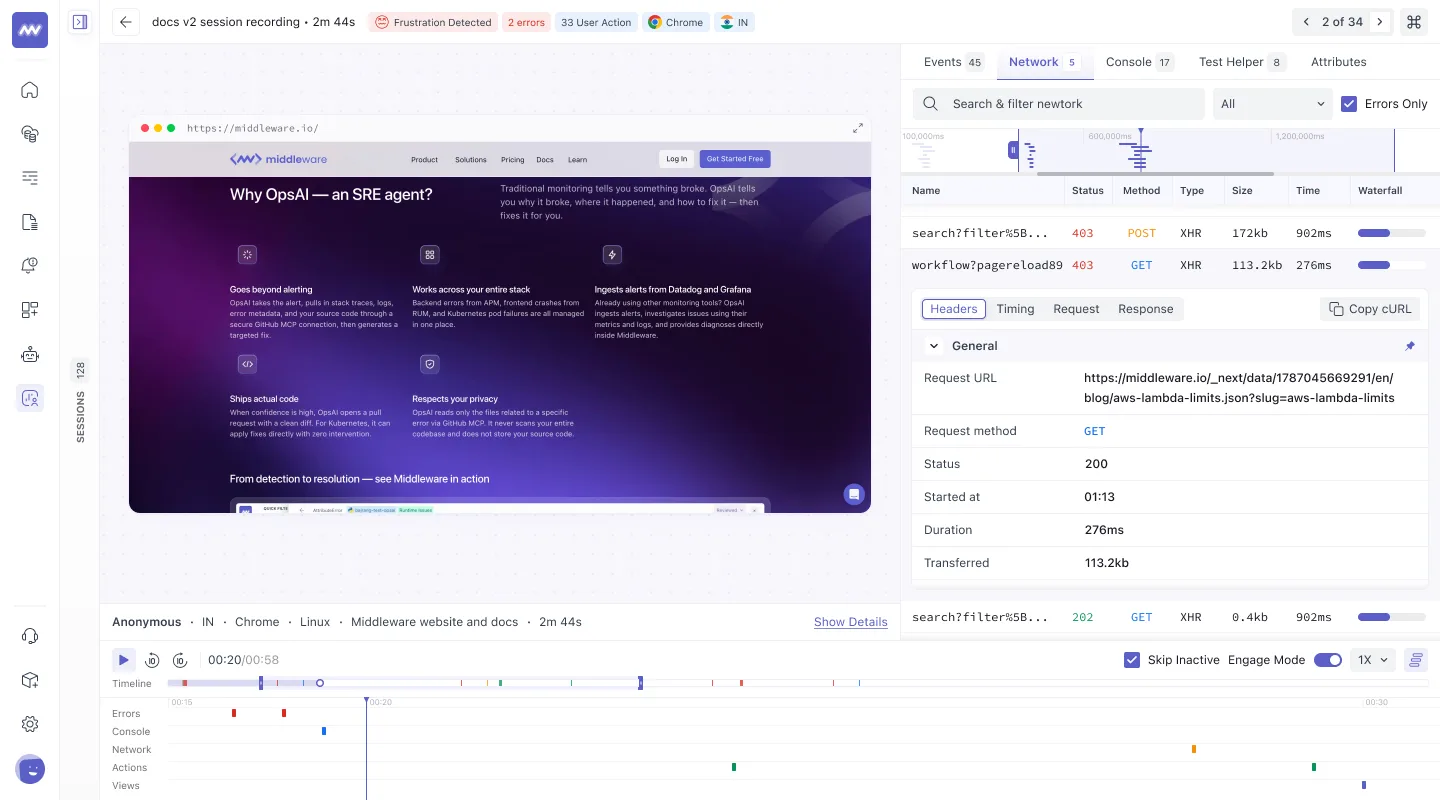Image resolution: width=1440 pixels, height=800 pixels.
Task: Play the session recording
Action: 123,660
